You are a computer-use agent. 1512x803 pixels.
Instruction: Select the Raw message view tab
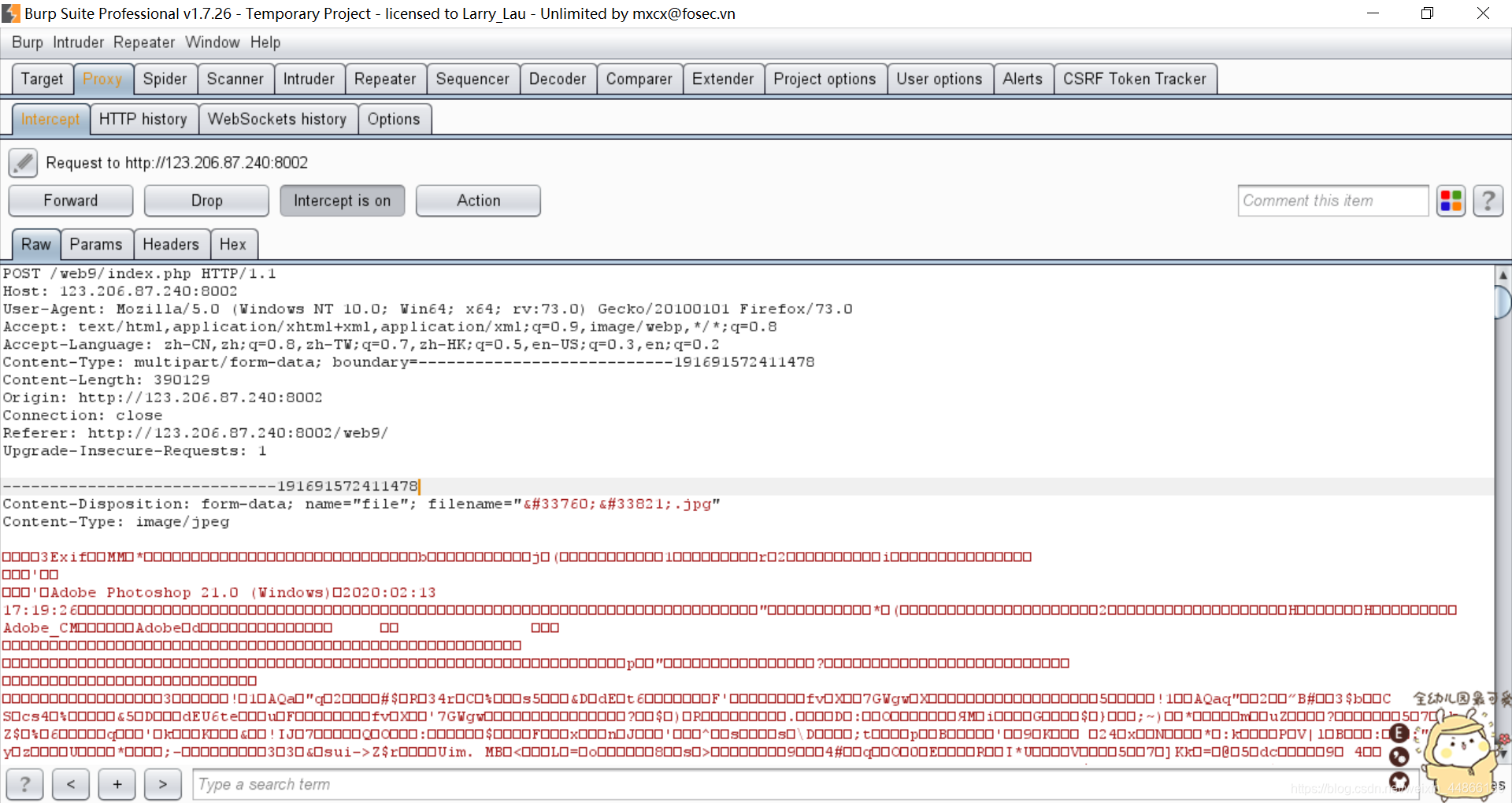pos(36,244)
